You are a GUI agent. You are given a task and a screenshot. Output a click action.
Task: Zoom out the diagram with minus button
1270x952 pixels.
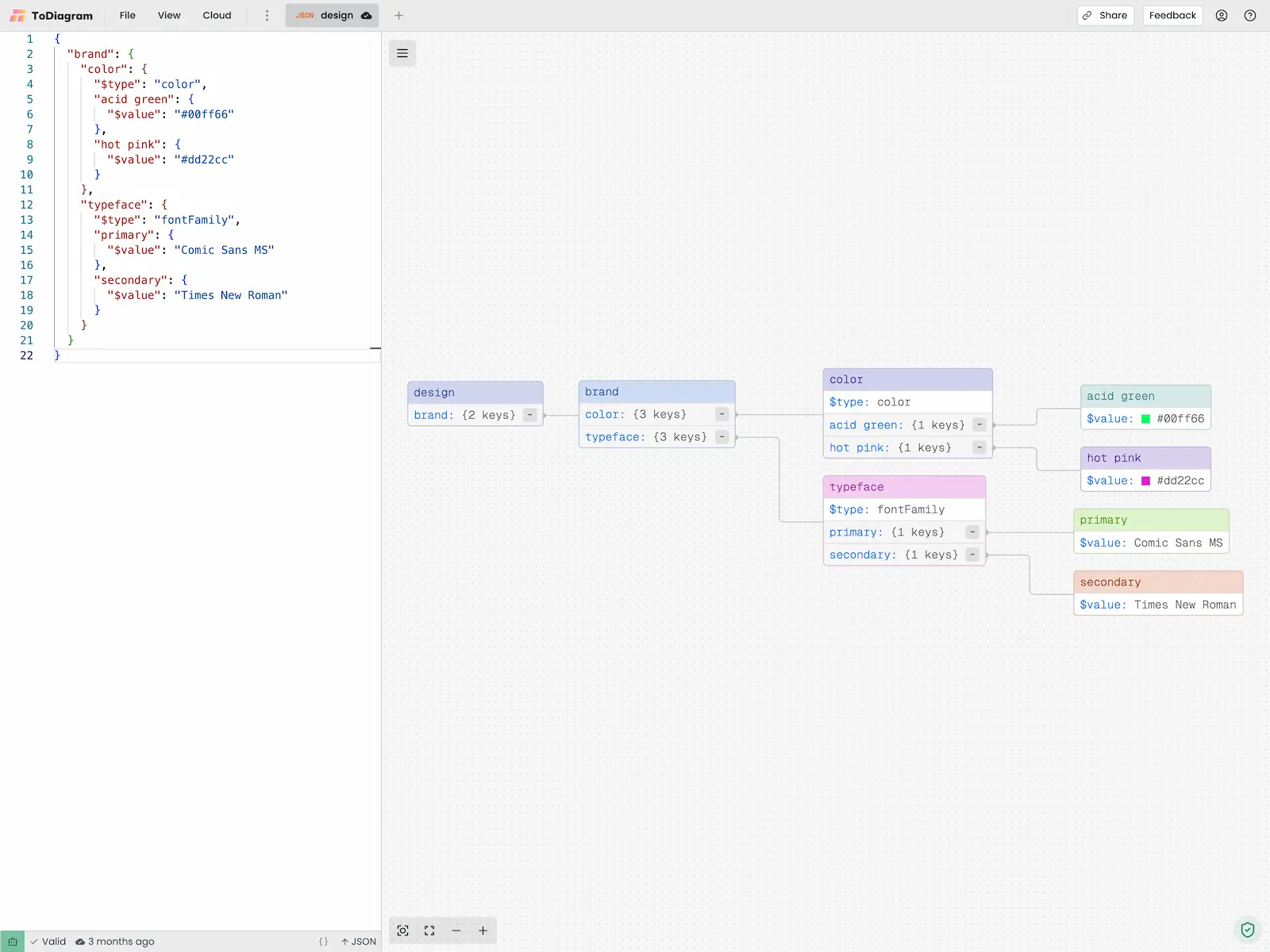456,931
